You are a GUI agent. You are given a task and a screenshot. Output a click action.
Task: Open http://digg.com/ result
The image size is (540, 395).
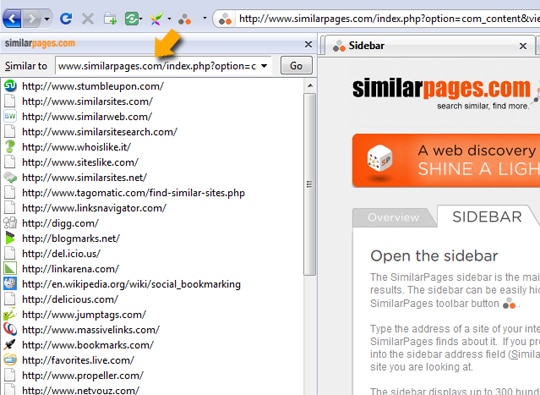tap(60, 223)
